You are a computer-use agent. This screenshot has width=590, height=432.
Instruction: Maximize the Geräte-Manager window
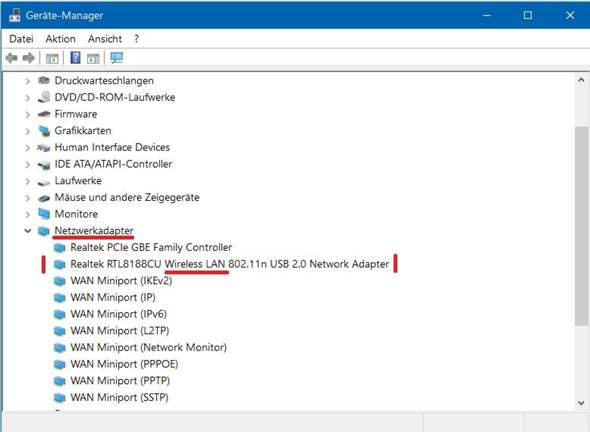pos(528,15)
